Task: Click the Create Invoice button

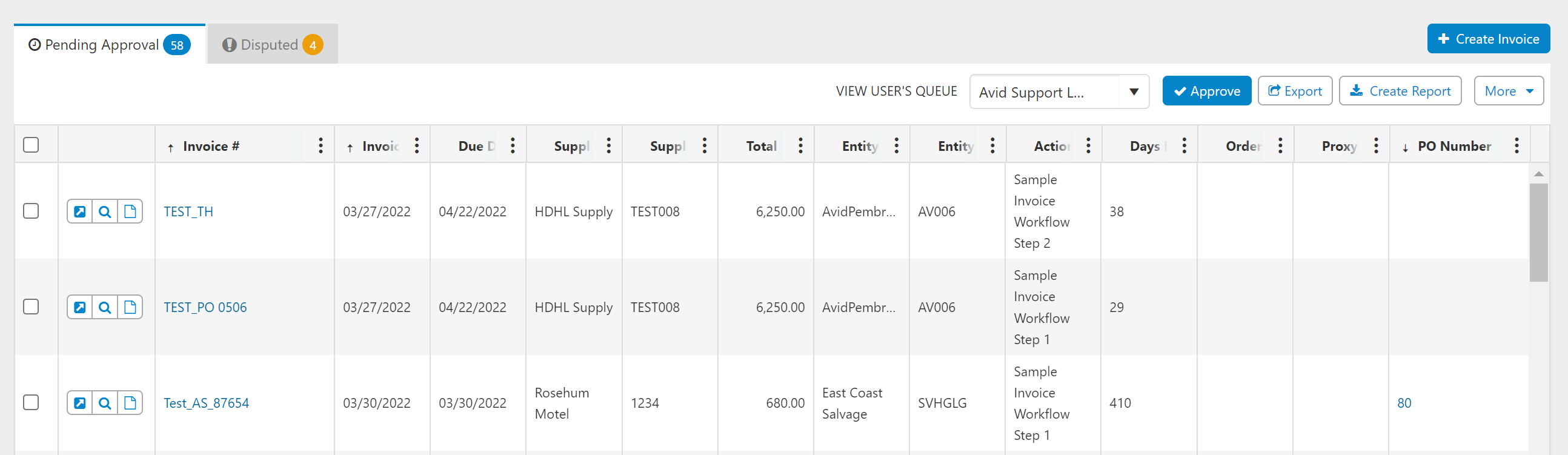Action: point(1487,39)
